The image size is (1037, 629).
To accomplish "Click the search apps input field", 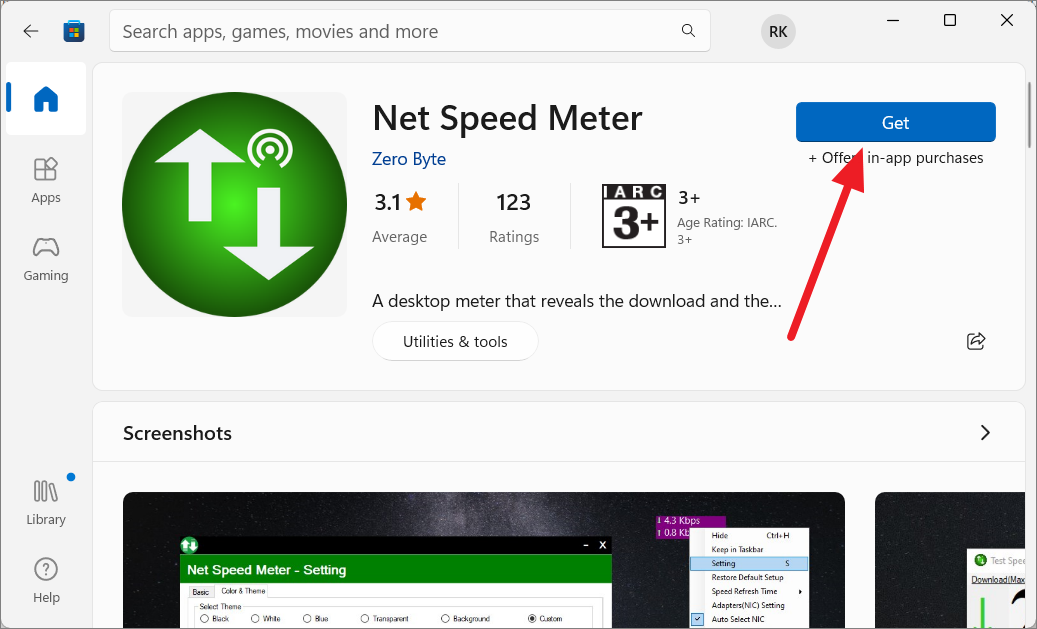I will coord(409,31).
